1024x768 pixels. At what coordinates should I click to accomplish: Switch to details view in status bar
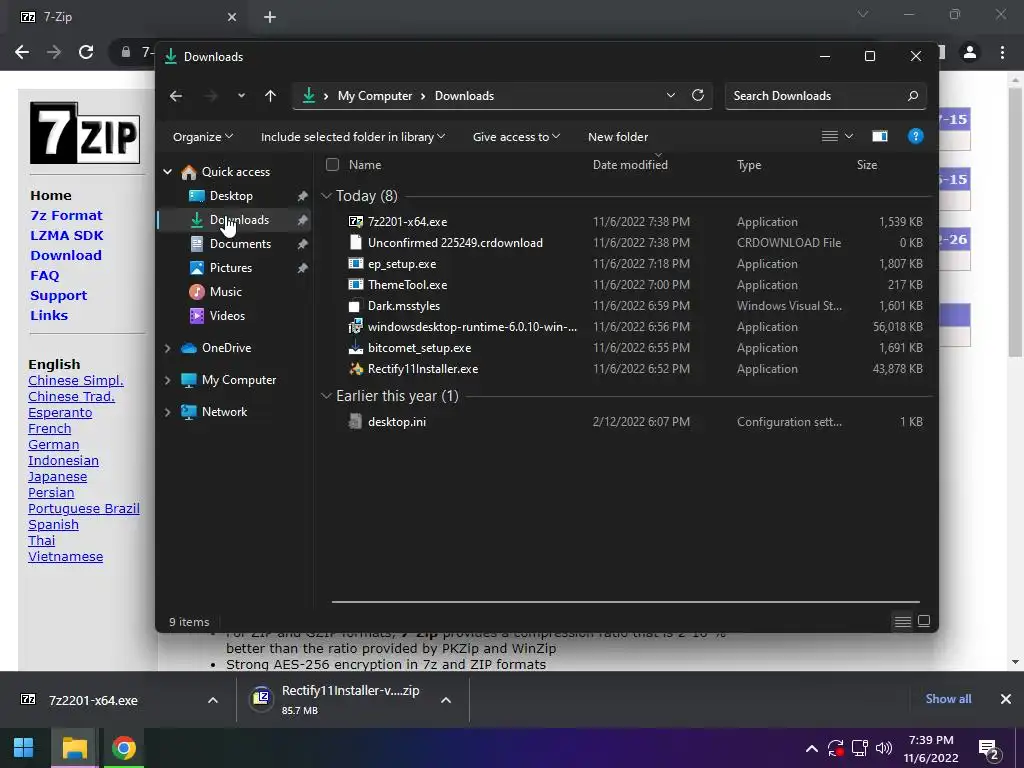[x=903, y=621]
